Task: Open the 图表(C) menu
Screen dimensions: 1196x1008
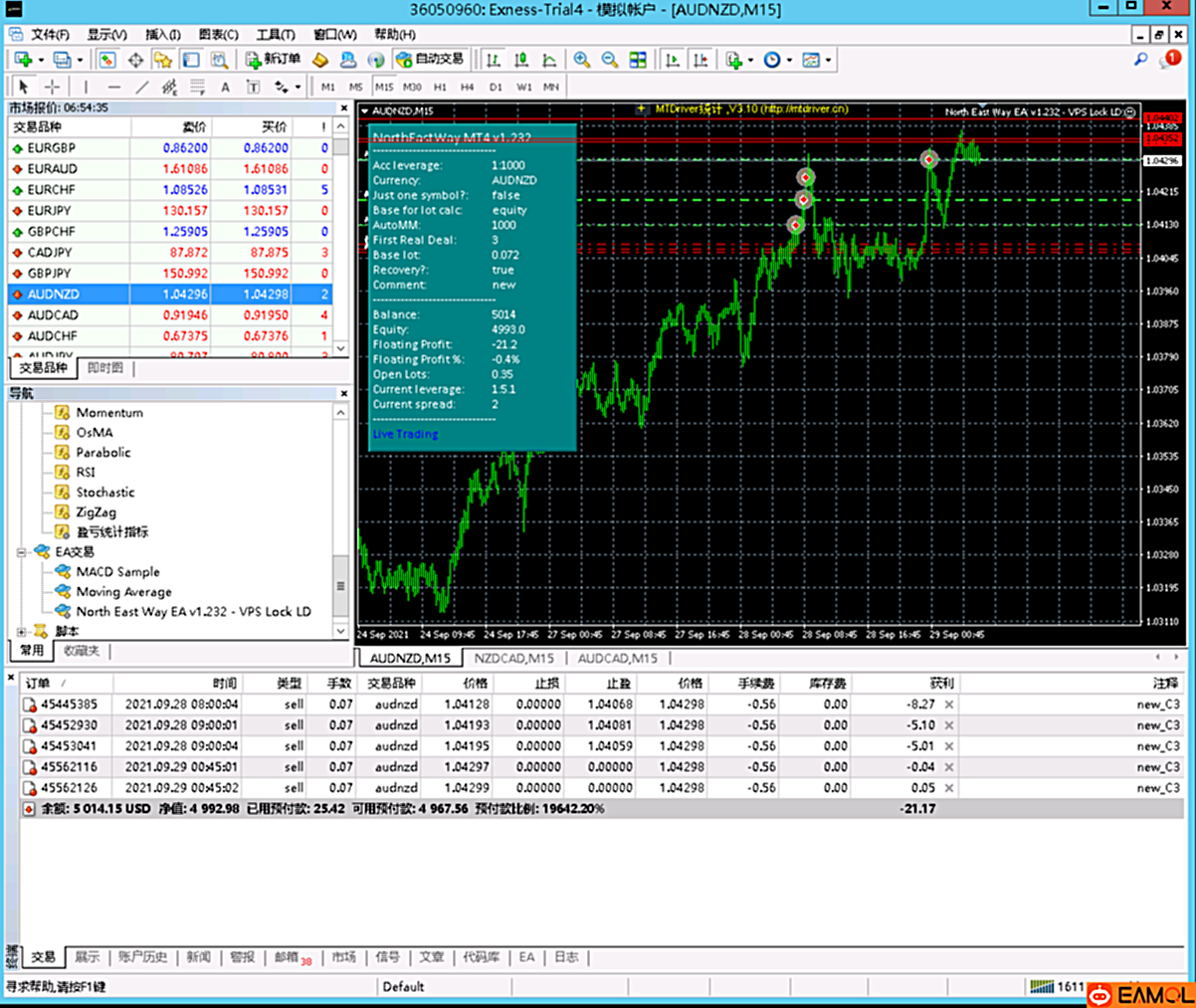Action: pos(218,34)
